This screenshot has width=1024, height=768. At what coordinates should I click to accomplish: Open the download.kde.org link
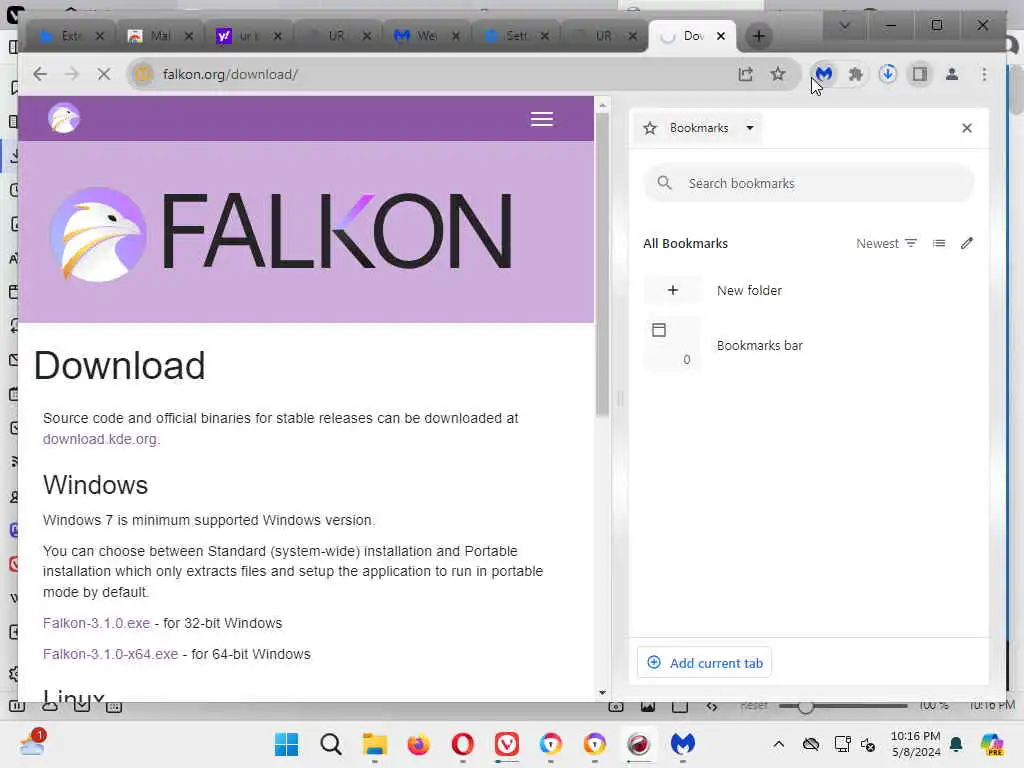pos(100,439)
